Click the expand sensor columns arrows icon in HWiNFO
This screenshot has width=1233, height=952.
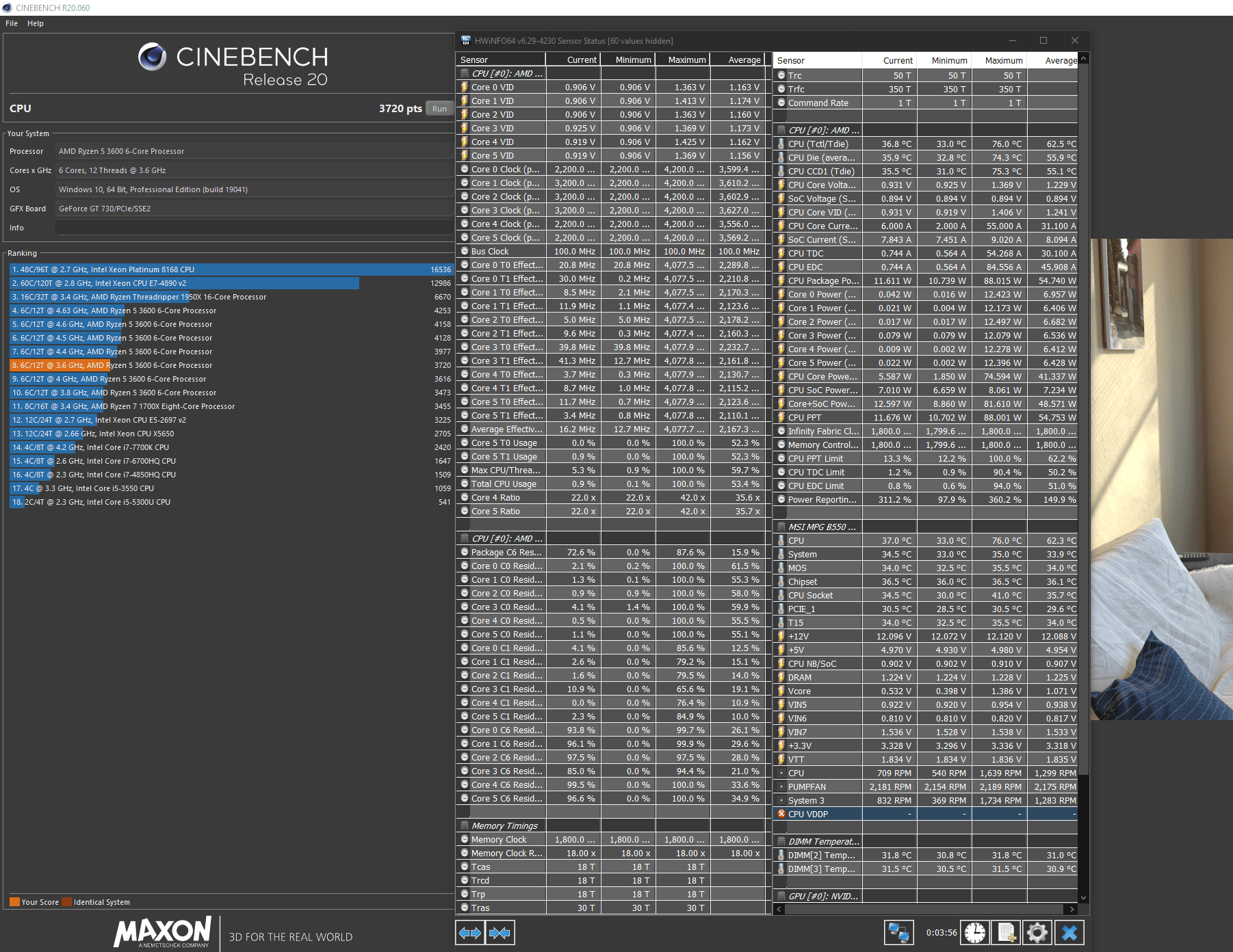point(470,933)
